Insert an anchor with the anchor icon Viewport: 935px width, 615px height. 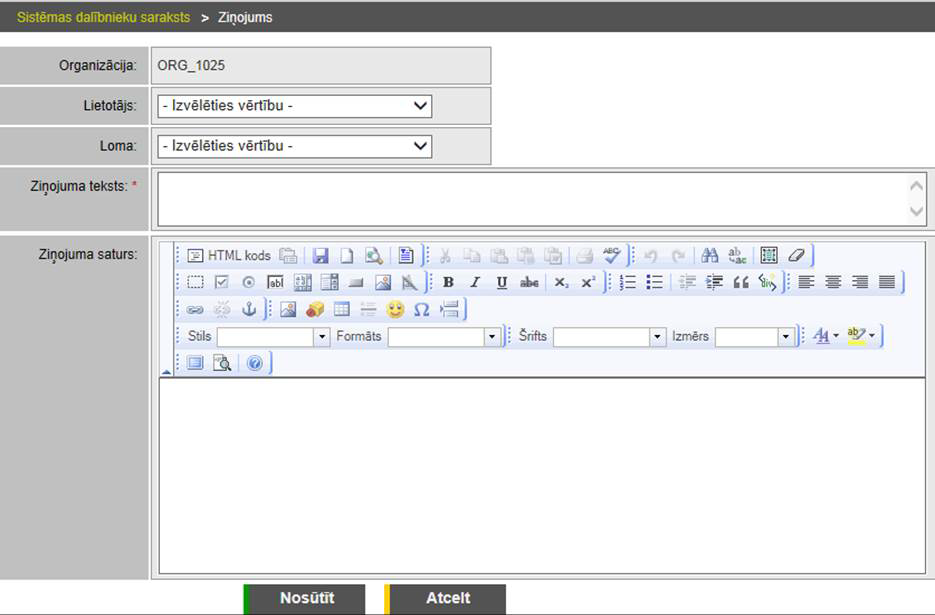tap(249, 310)
